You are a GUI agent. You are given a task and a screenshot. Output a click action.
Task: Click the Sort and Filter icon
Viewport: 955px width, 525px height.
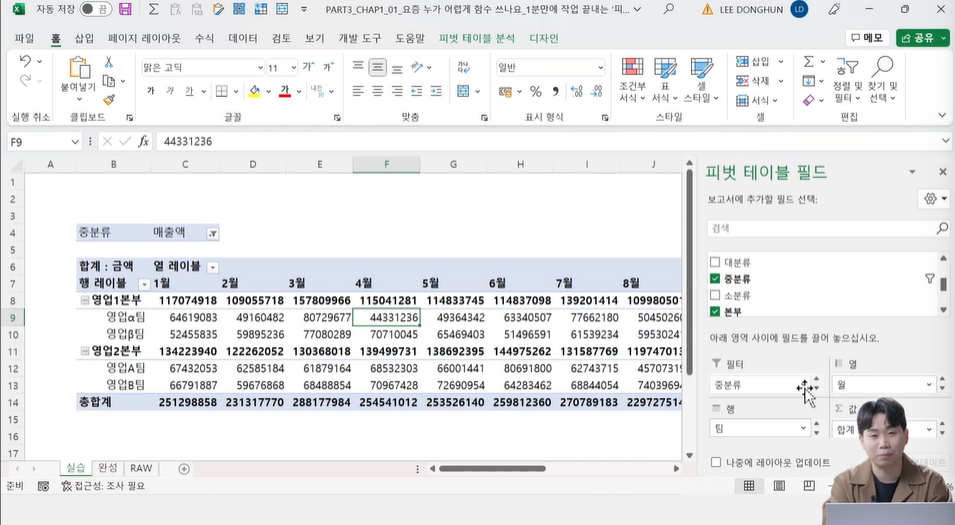(x=847, y=66)
